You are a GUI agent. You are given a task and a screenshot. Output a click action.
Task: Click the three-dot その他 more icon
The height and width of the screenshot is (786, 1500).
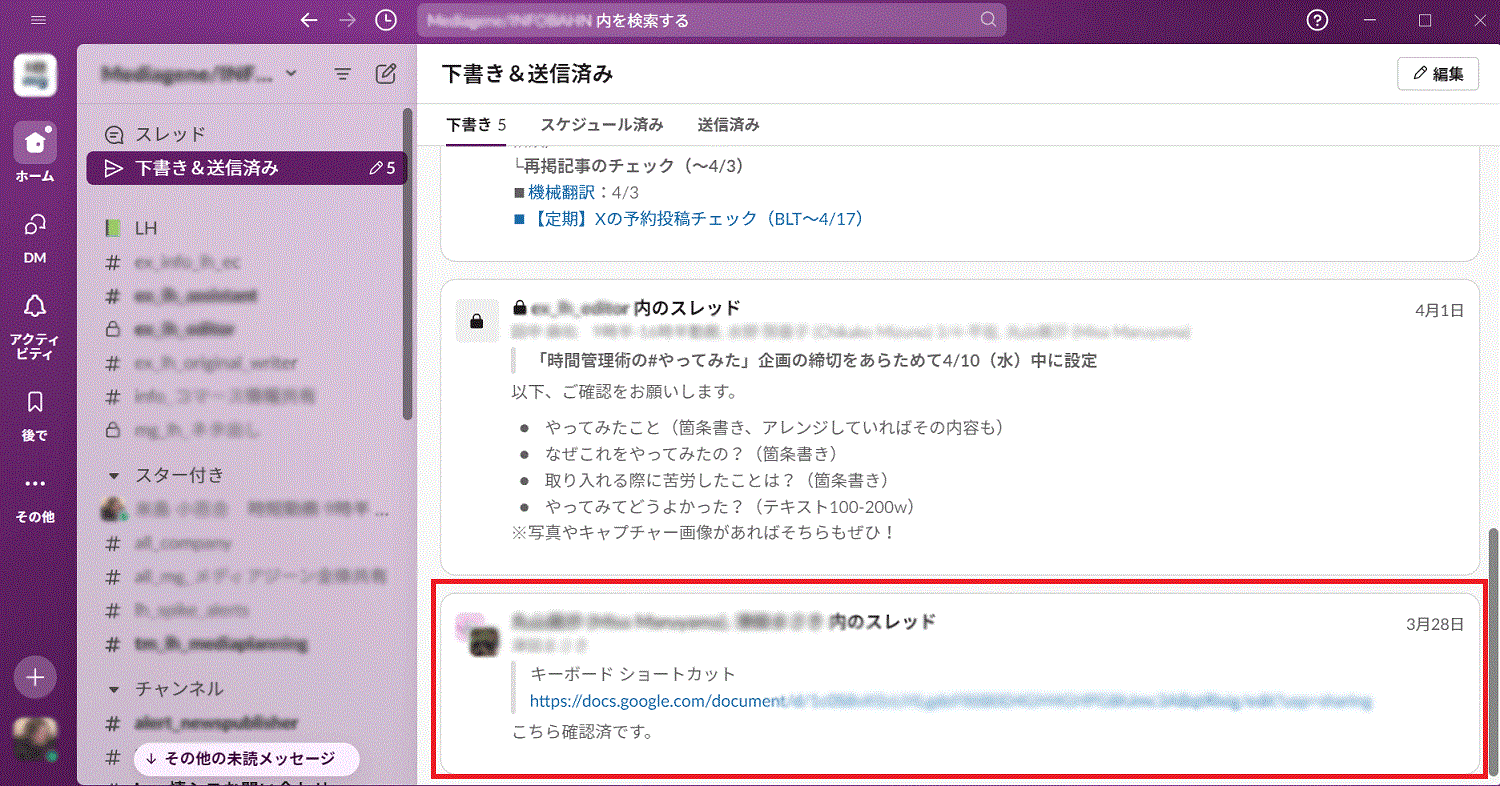tap(35, 484)
